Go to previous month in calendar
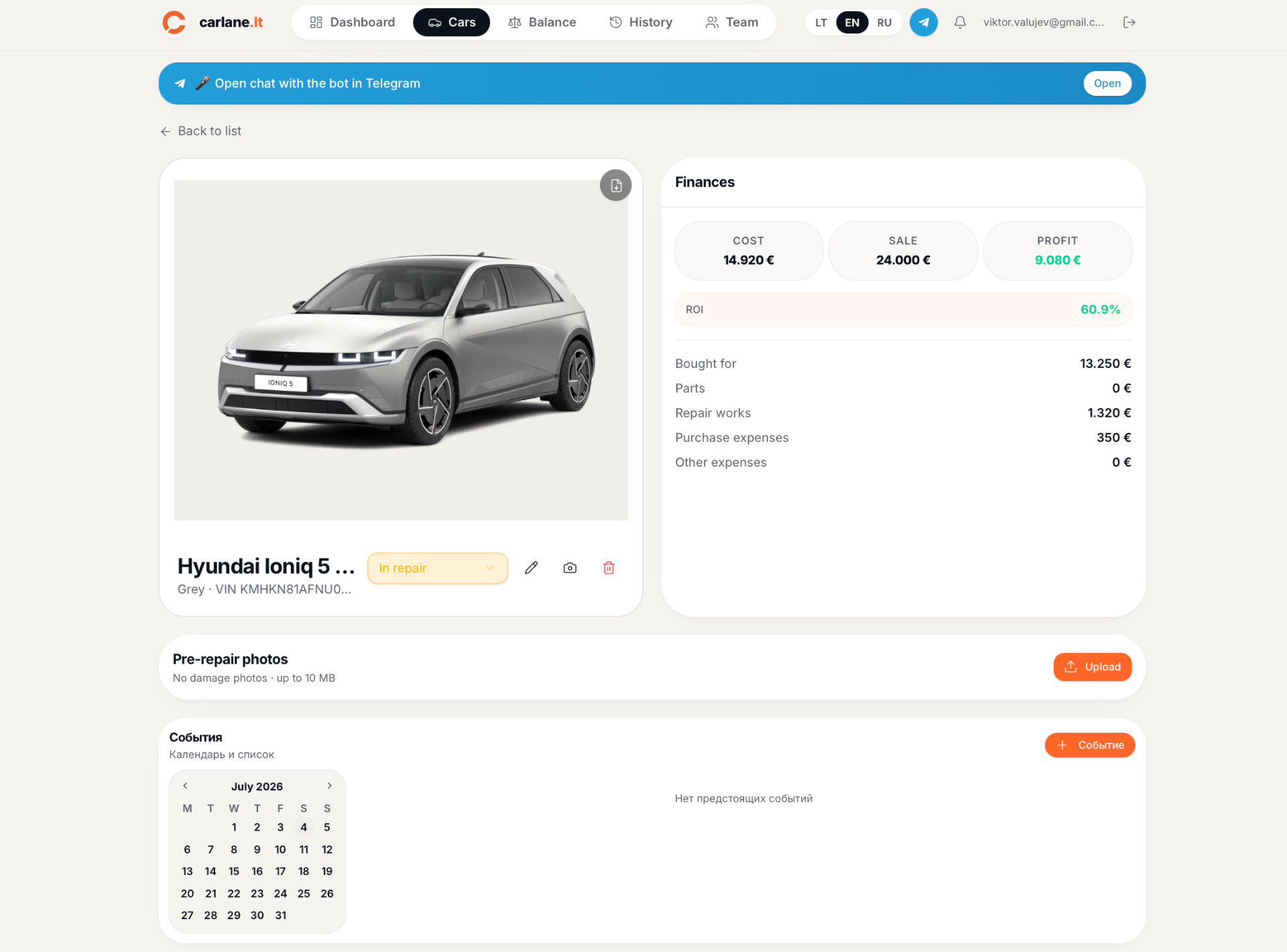 (x=185, y=786)
